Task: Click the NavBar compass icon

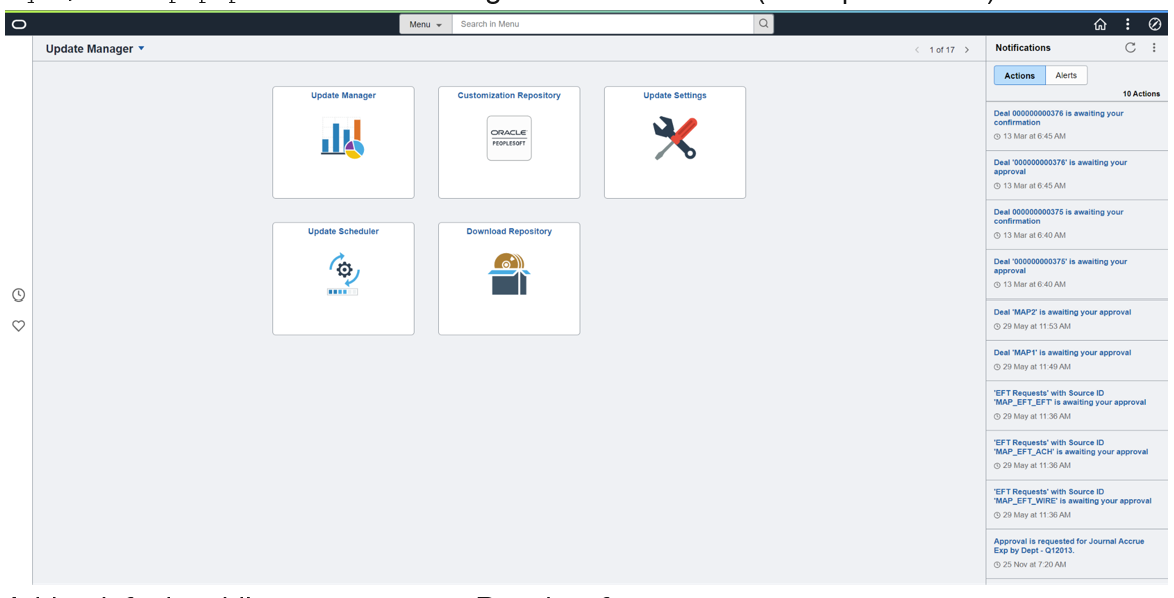Action: pyautogui.click(x=1155, y=24)
